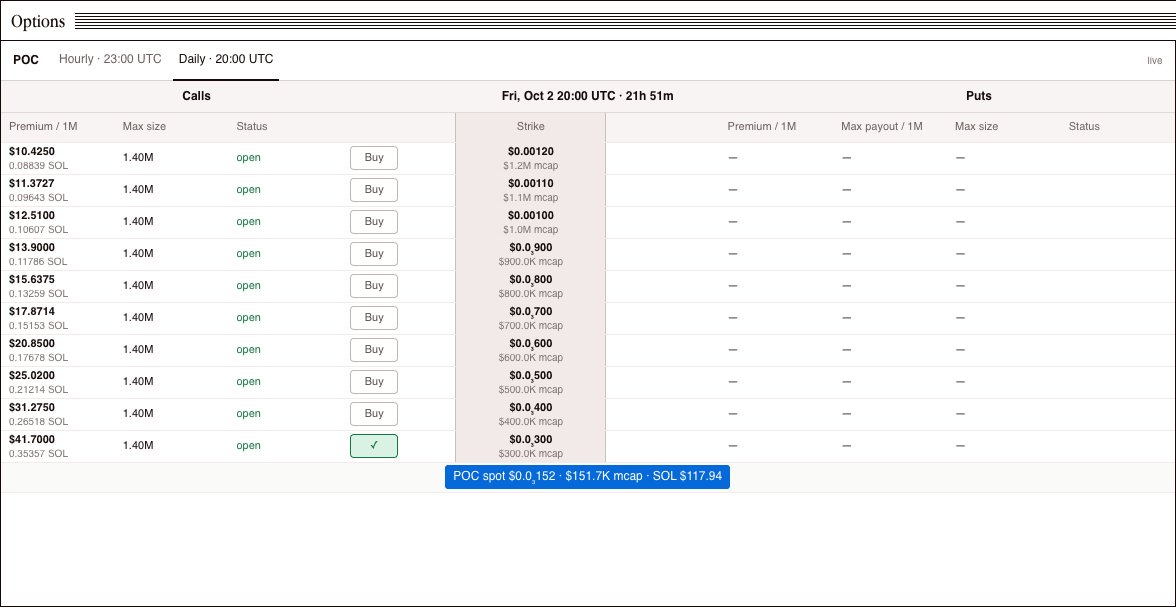
Task: Click the Strike column header
Action: pyautogui.click(x=530, y=126)
